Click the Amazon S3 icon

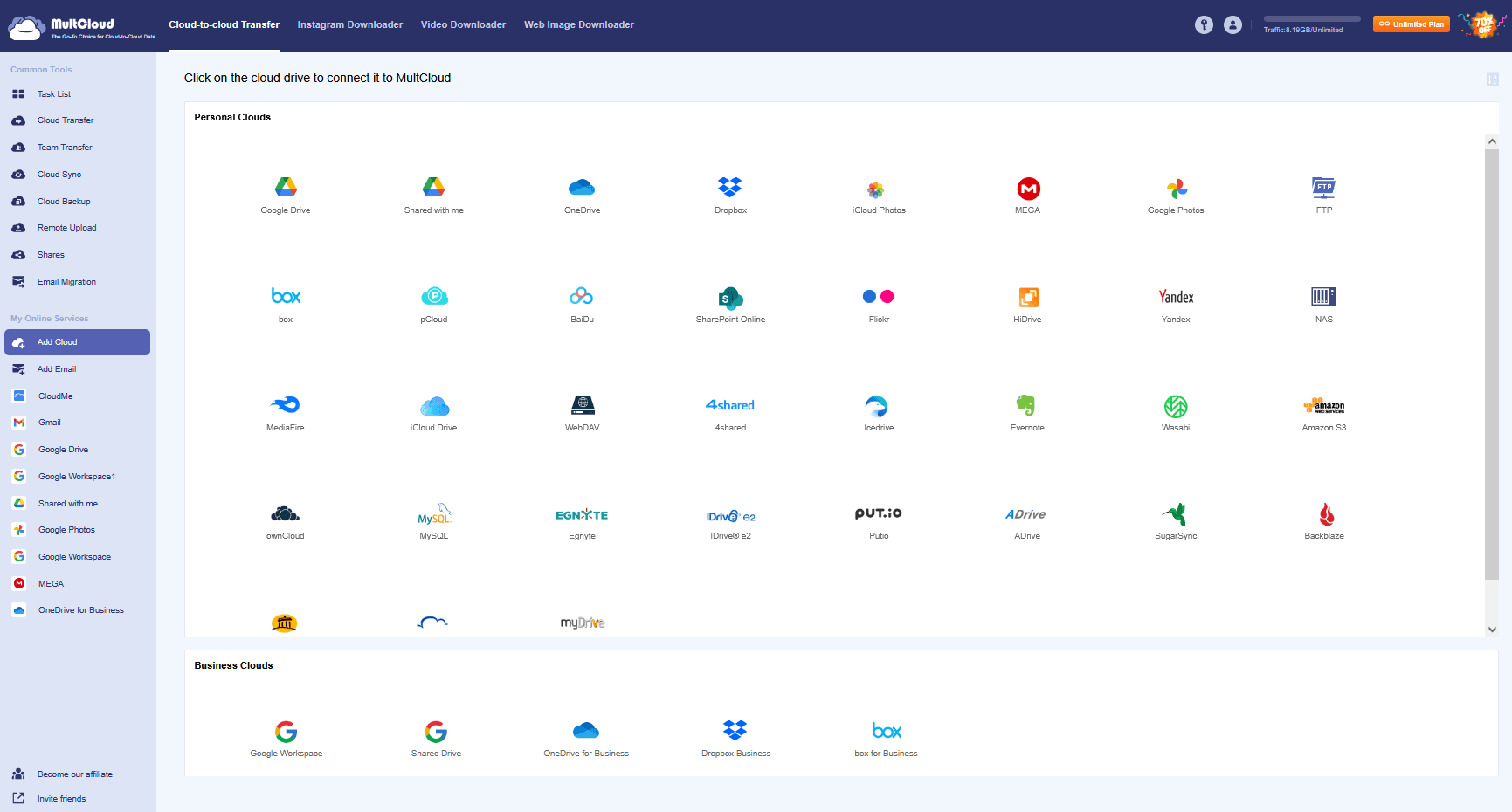click(1323, 406)
